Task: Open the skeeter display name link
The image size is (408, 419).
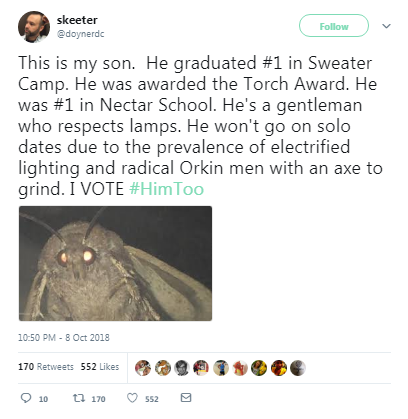Action: tap(77, 20)
